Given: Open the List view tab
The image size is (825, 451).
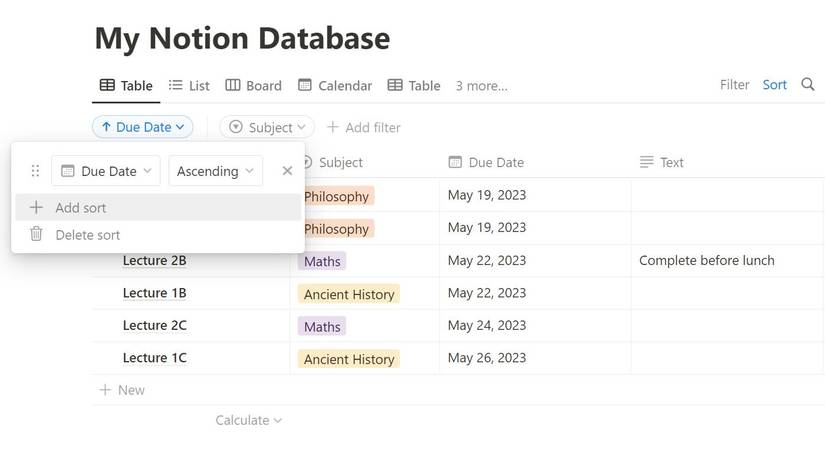Looking at the screenshot, I should point(189,86).
